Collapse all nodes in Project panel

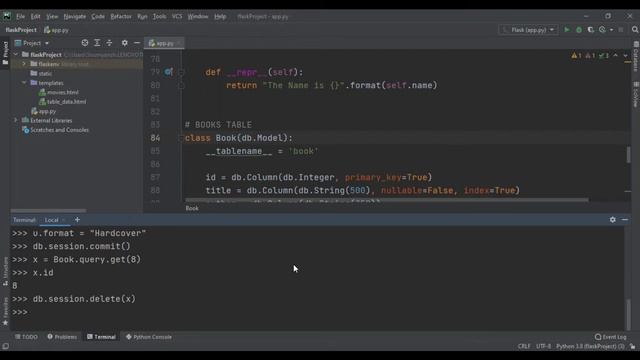pos(109,43)
